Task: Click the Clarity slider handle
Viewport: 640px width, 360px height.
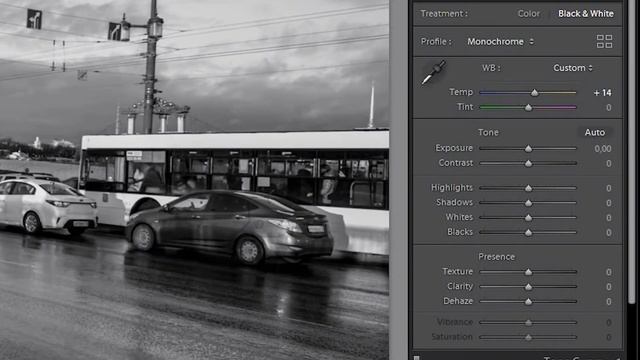Action: [x=529, y=287]
